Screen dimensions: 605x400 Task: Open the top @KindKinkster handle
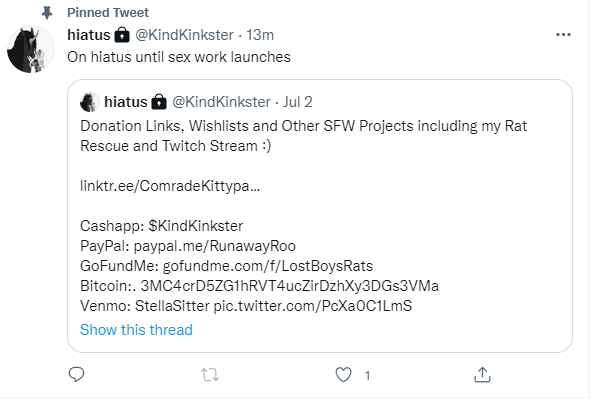pos(184,35)
